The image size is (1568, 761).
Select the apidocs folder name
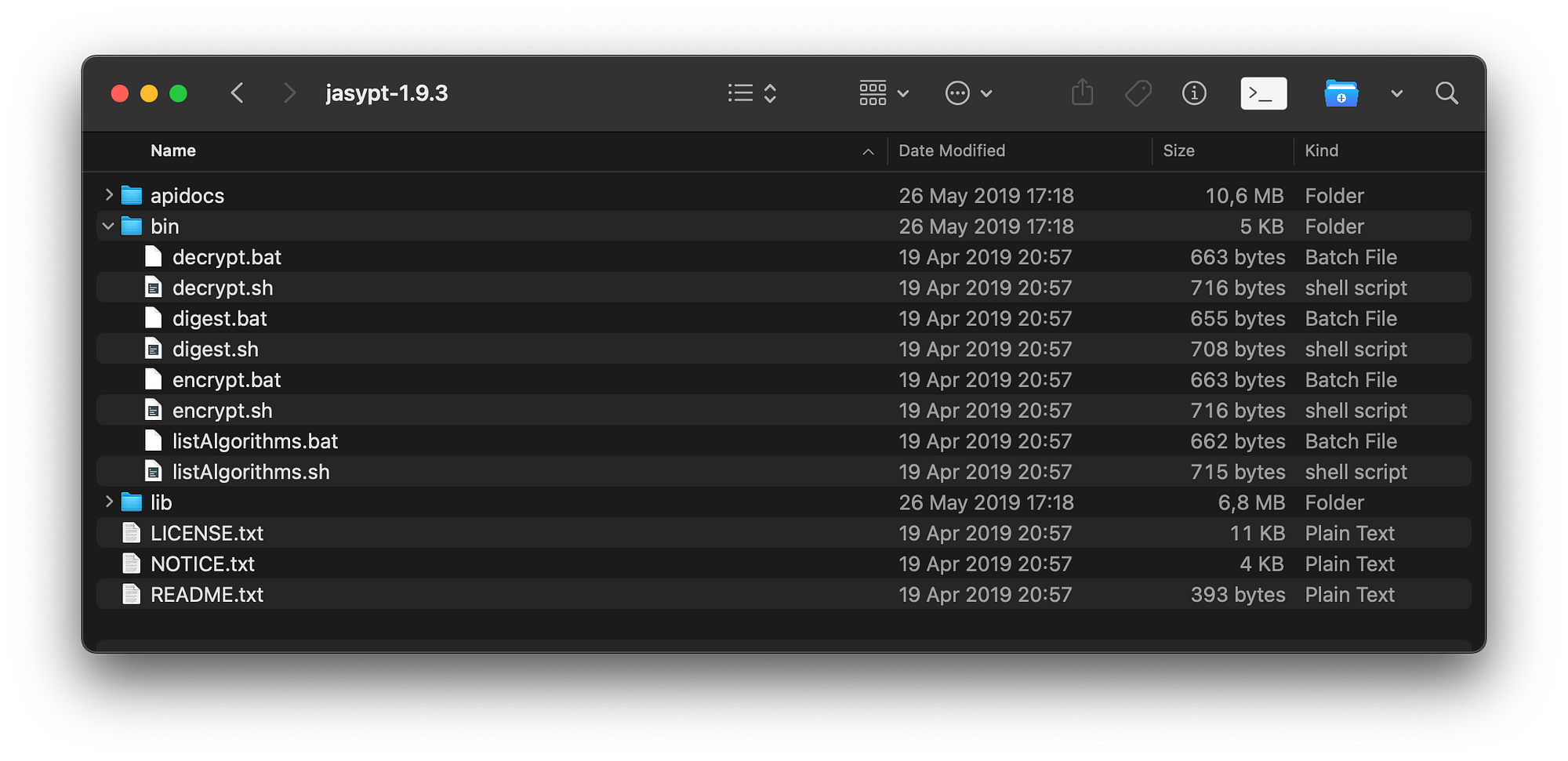(x=187, y=196)
